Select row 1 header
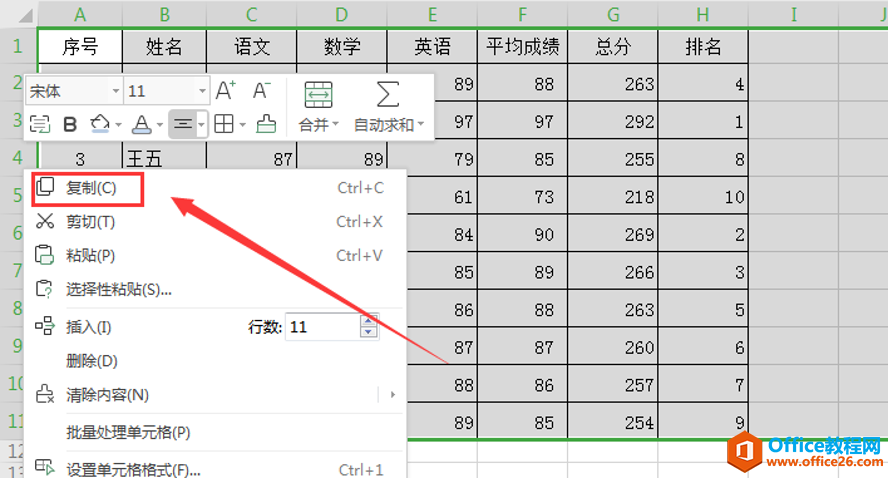 tap(18, 45)
